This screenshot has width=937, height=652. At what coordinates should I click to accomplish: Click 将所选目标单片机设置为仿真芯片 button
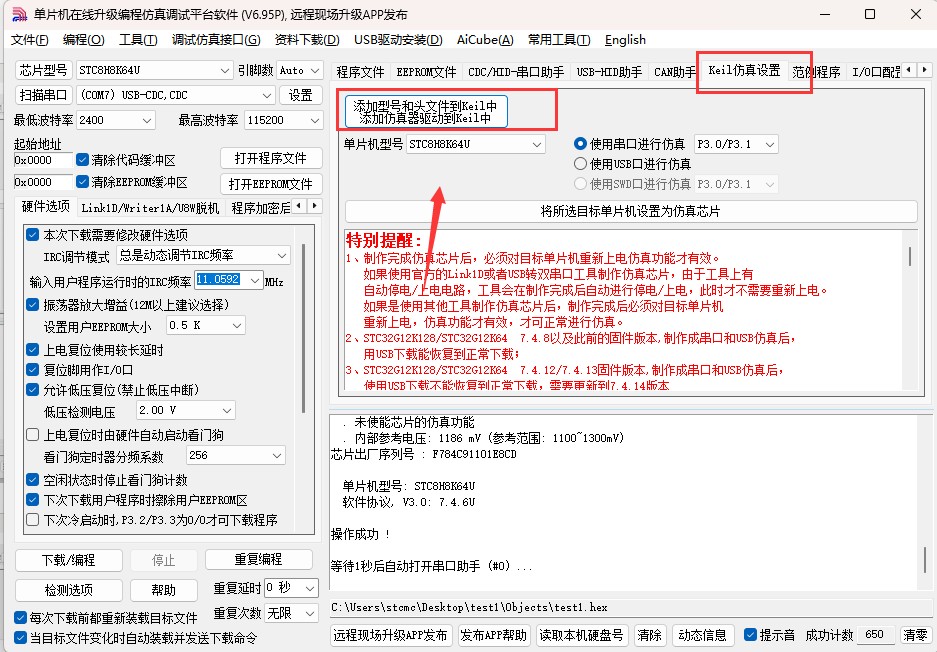pos(630,212)
